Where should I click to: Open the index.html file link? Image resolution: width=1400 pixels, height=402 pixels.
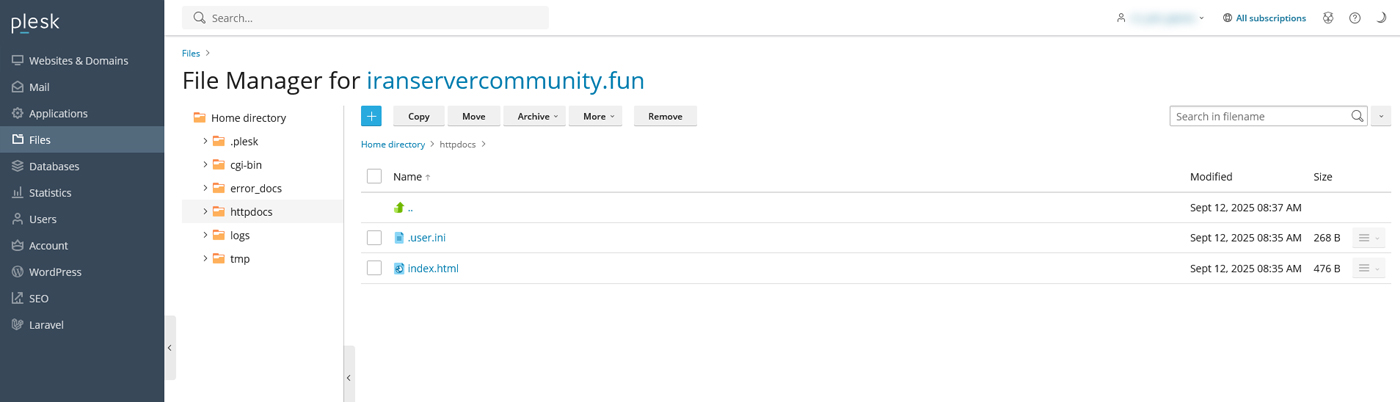click(433, 268)
